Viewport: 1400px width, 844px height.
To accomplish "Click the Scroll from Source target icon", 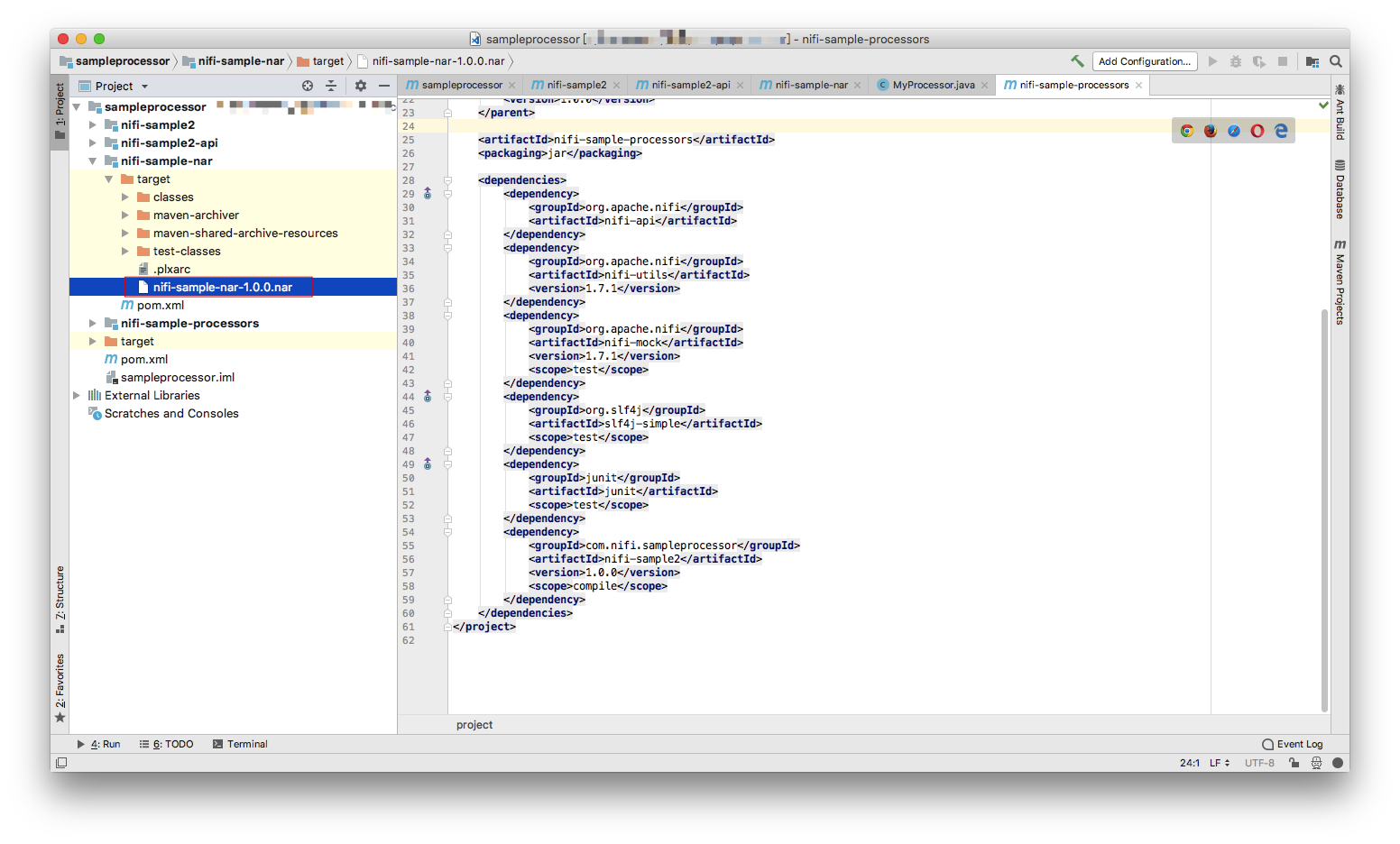I will pos(308,86).
